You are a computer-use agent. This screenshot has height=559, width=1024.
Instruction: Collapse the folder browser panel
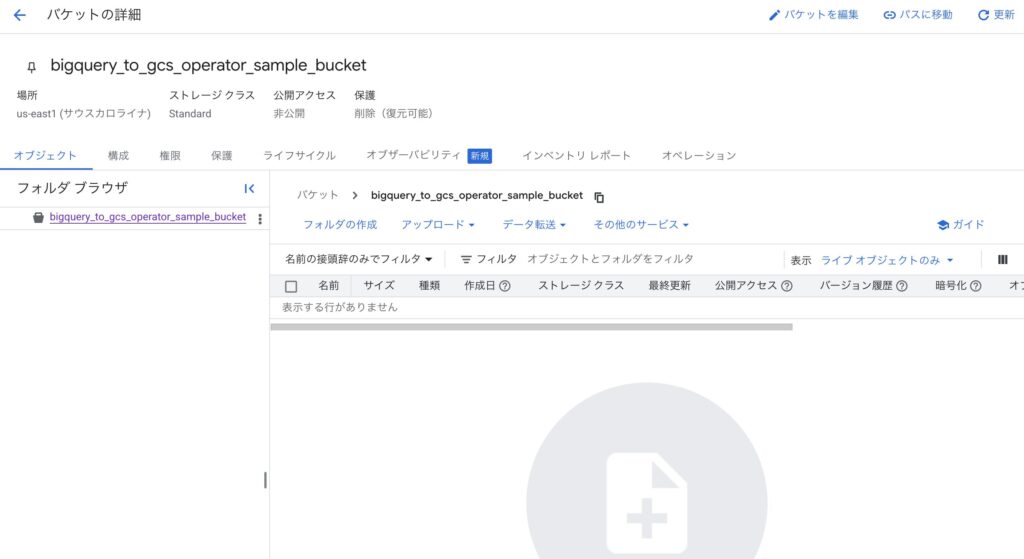[x=249, y=188]
